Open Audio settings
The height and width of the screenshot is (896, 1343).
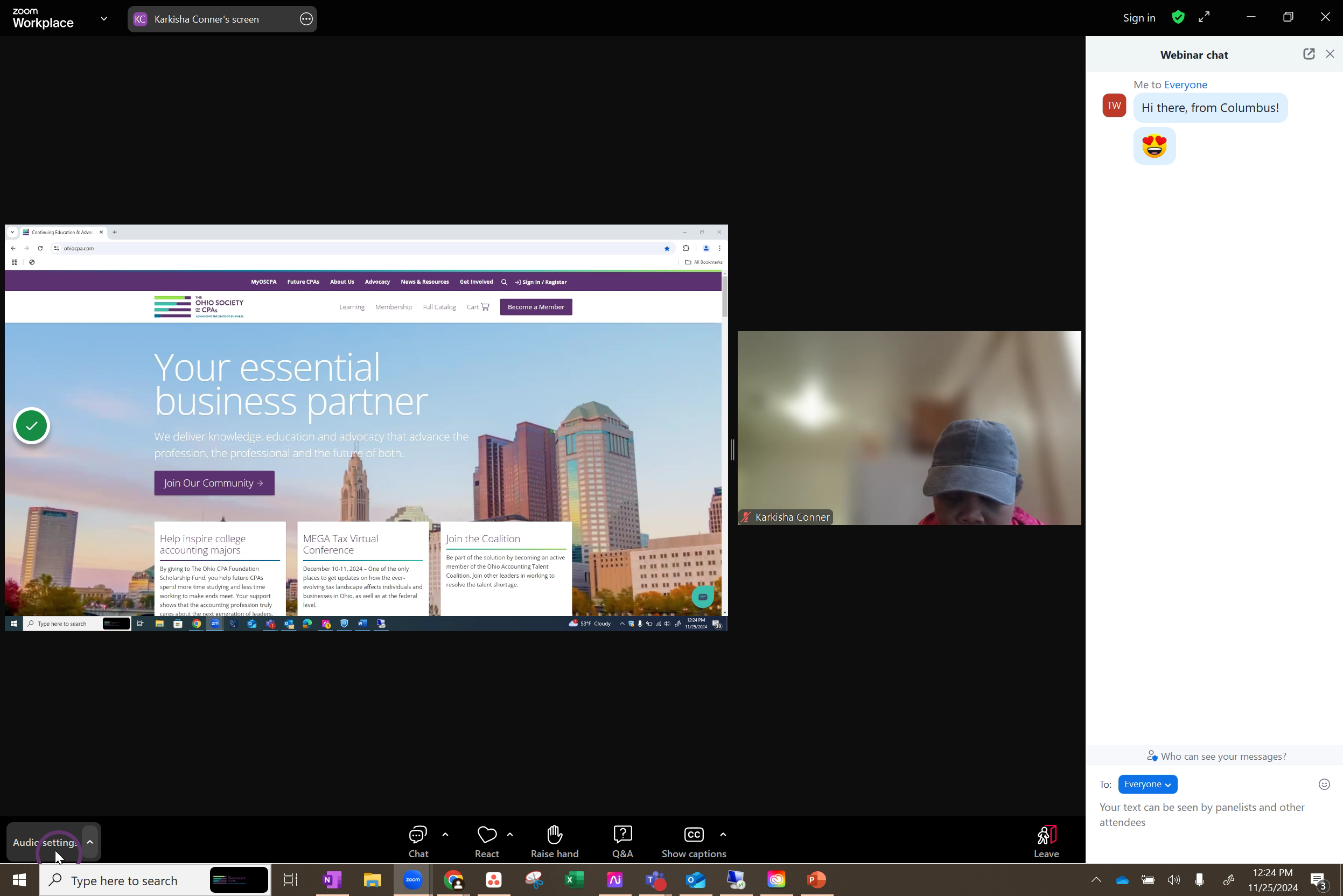point(45,842)
